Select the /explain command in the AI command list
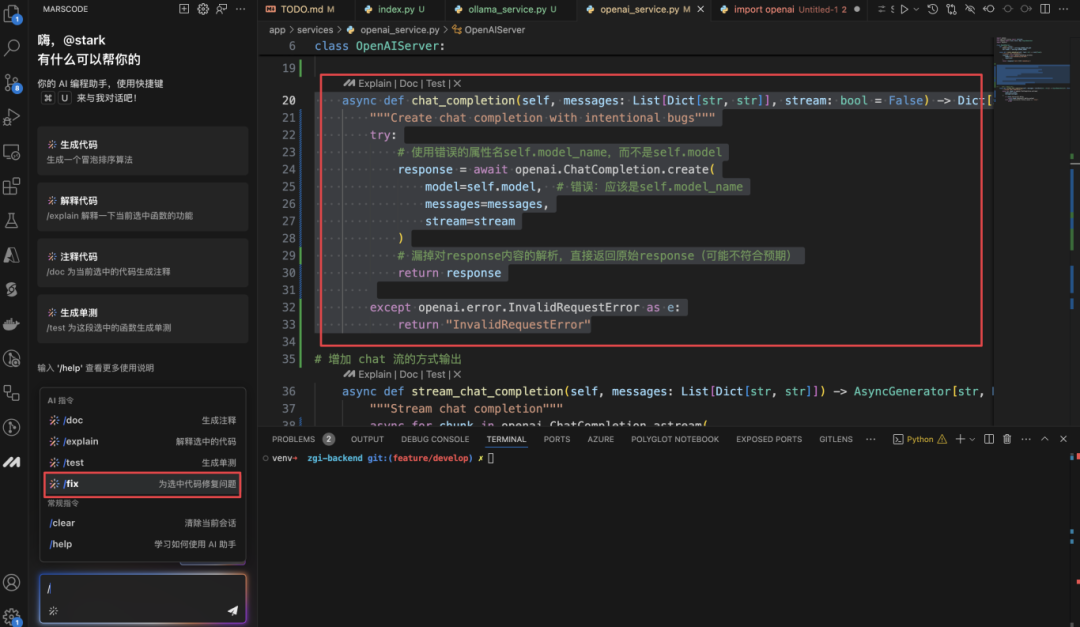This screenshot has height=627, width=1080. point(142,441)
